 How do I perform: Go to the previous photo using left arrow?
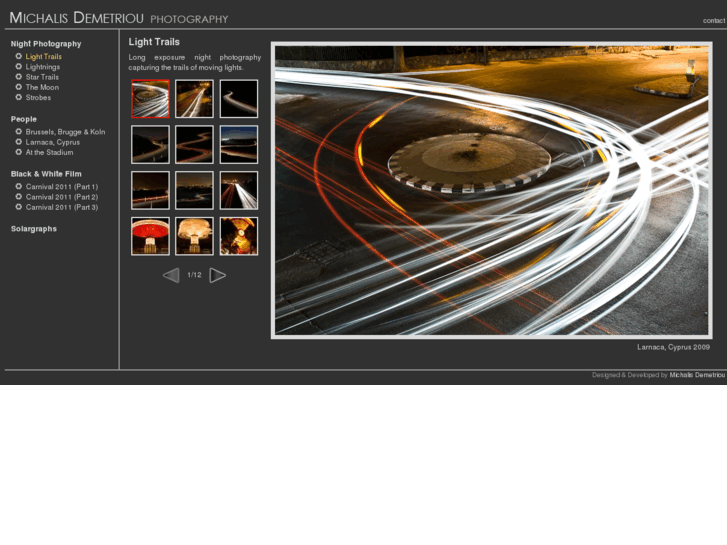(x=171, y=275)
